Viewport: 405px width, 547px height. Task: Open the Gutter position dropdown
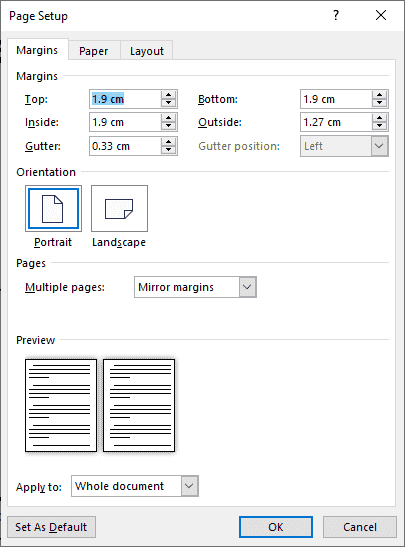pyautogui.click(x=379, y=146)
